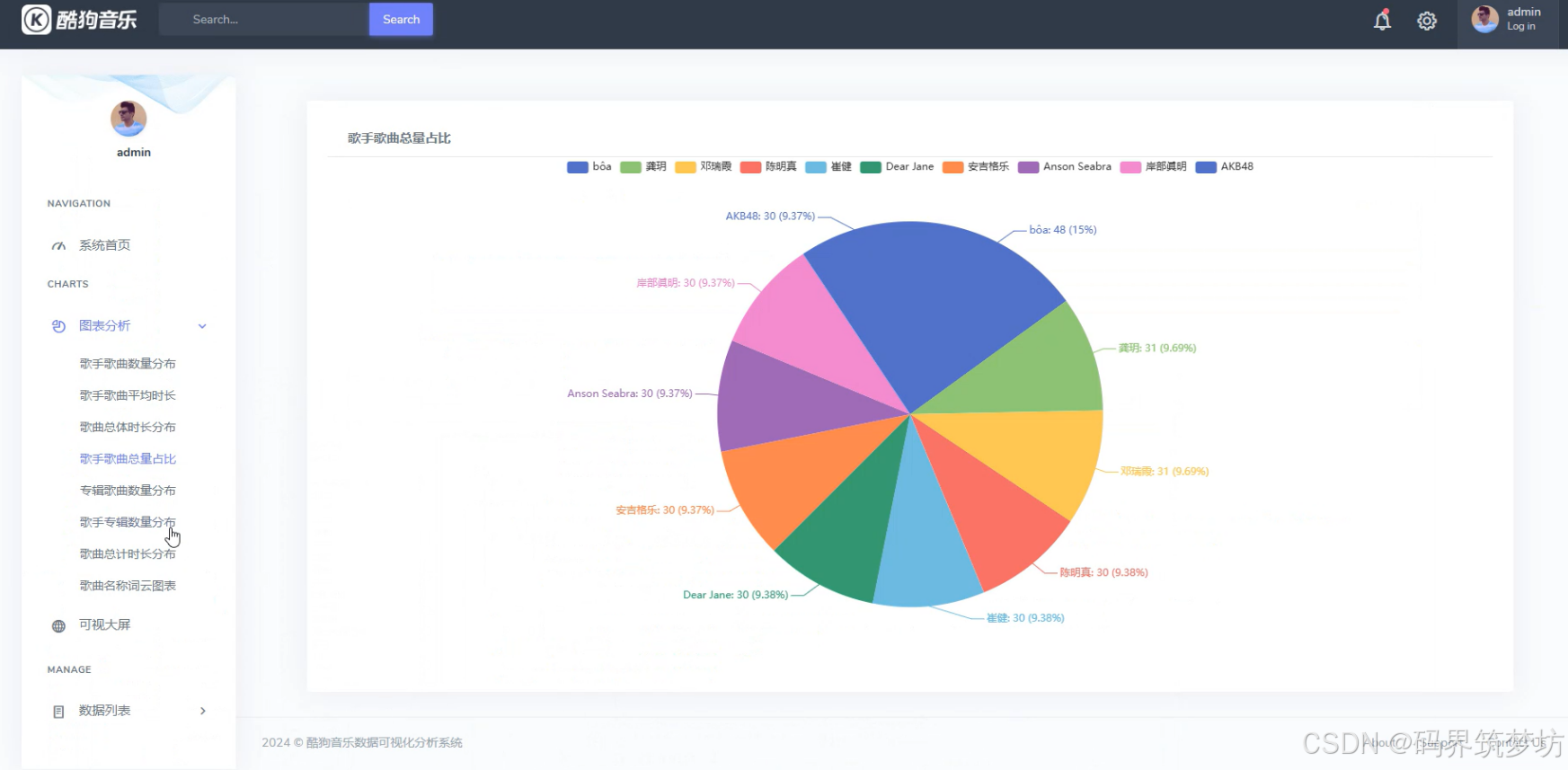
Task: Click the bôa: 48 (15%) label
Action: click(x=1063, y=230)
